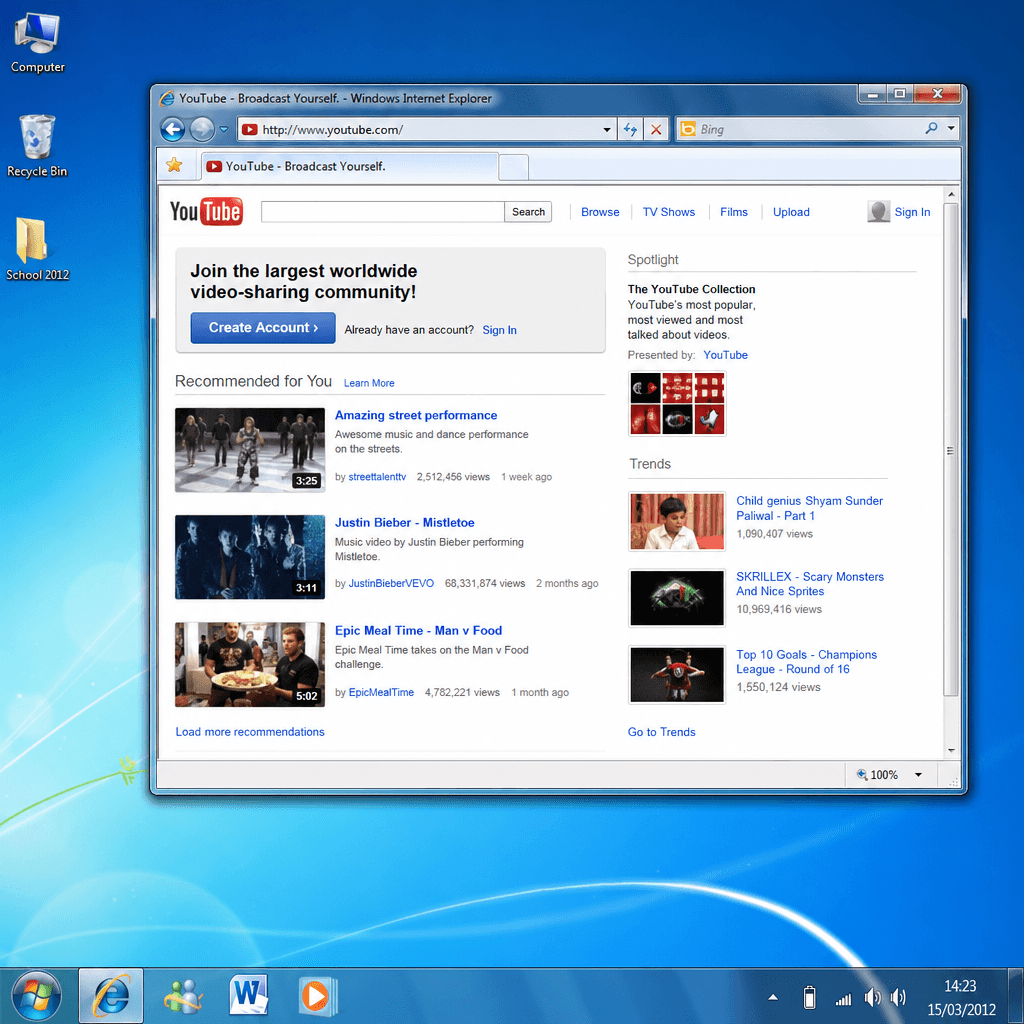
Task: Click the Epic Meal Time - Man v Food title
Action: 419,630
